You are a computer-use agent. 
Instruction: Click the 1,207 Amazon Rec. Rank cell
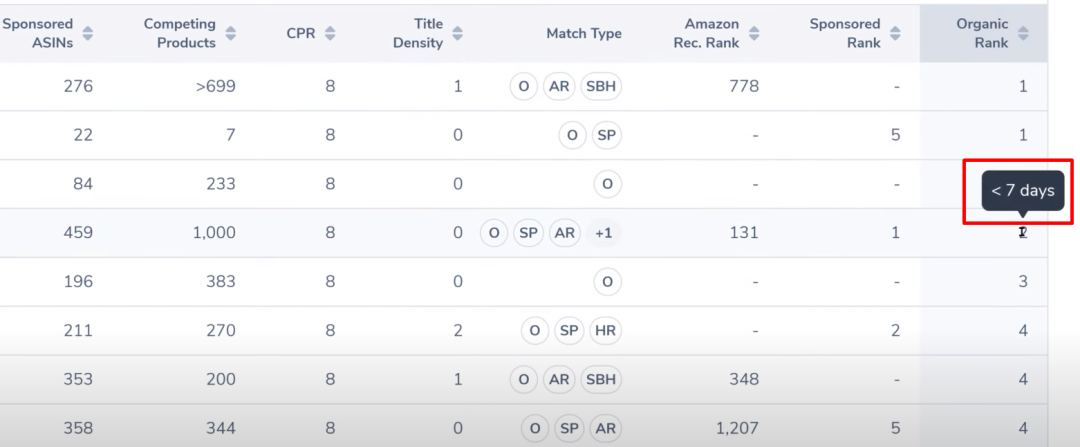pos(735,429)
